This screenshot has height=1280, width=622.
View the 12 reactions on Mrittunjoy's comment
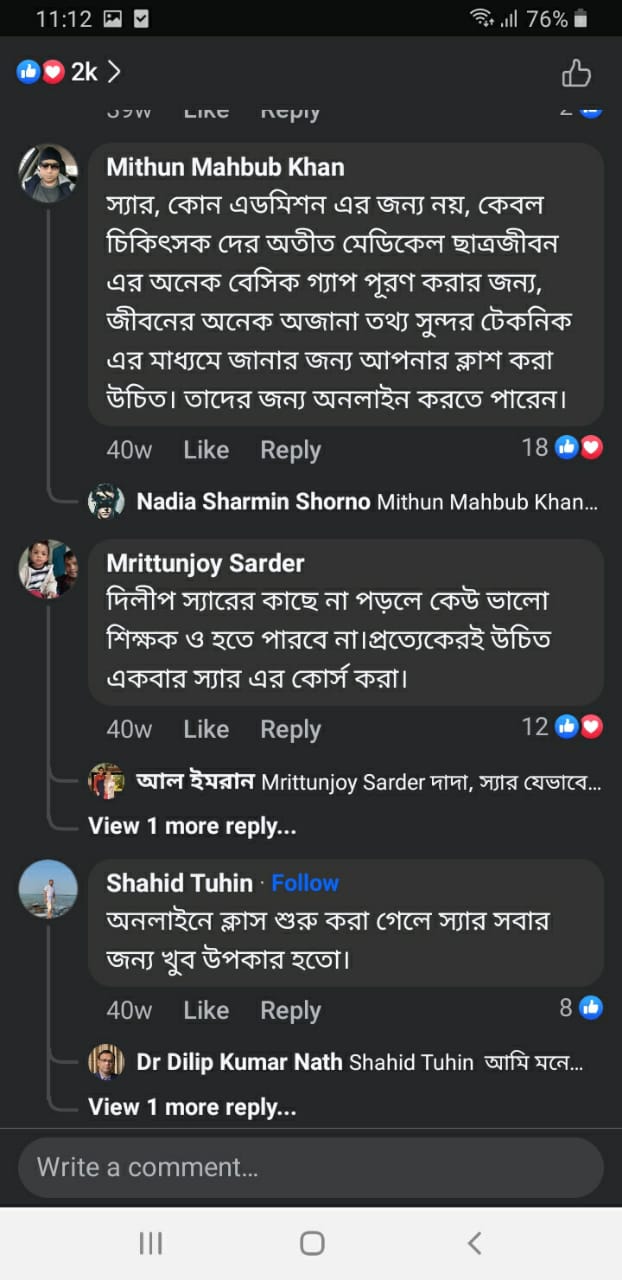[562, 727]
